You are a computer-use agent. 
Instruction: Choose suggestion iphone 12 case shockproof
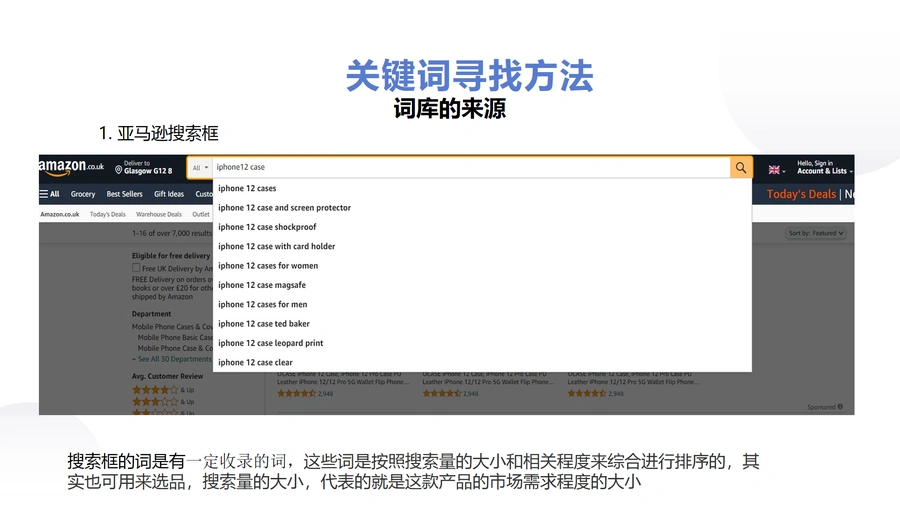[482, 227]
